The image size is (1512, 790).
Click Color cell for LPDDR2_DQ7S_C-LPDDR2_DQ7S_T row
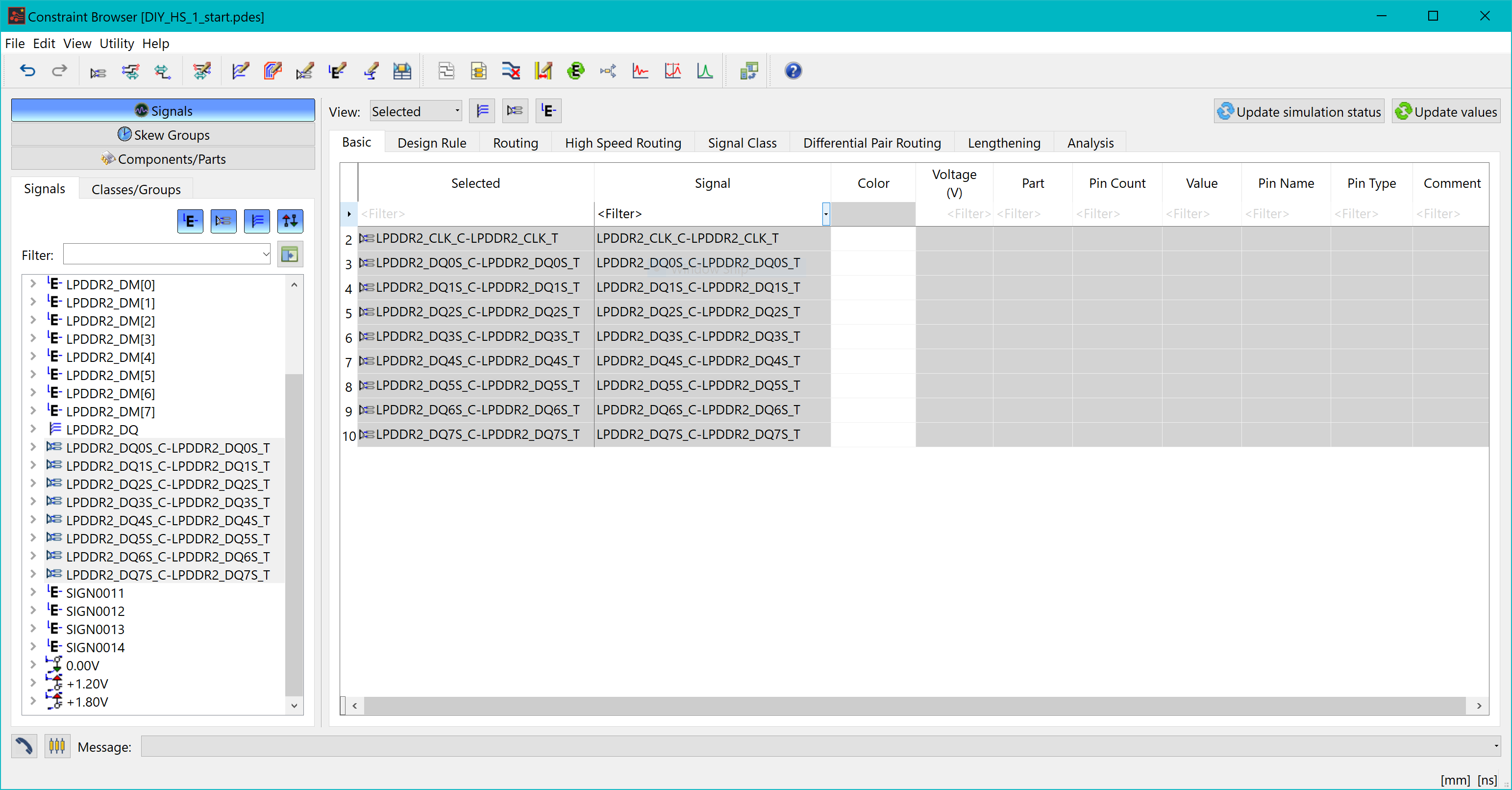pyautogui.click(x=873, y=434)
